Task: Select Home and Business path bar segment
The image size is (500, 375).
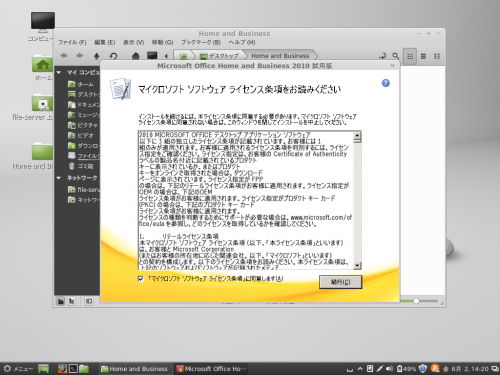Action: [x=280, y=56]
